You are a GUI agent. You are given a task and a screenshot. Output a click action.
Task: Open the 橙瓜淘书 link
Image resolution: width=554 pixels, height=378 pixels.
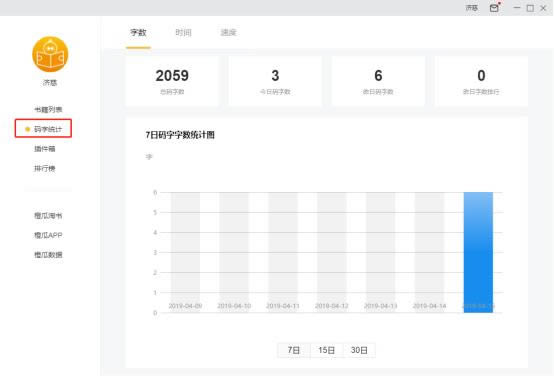point(48,215)
